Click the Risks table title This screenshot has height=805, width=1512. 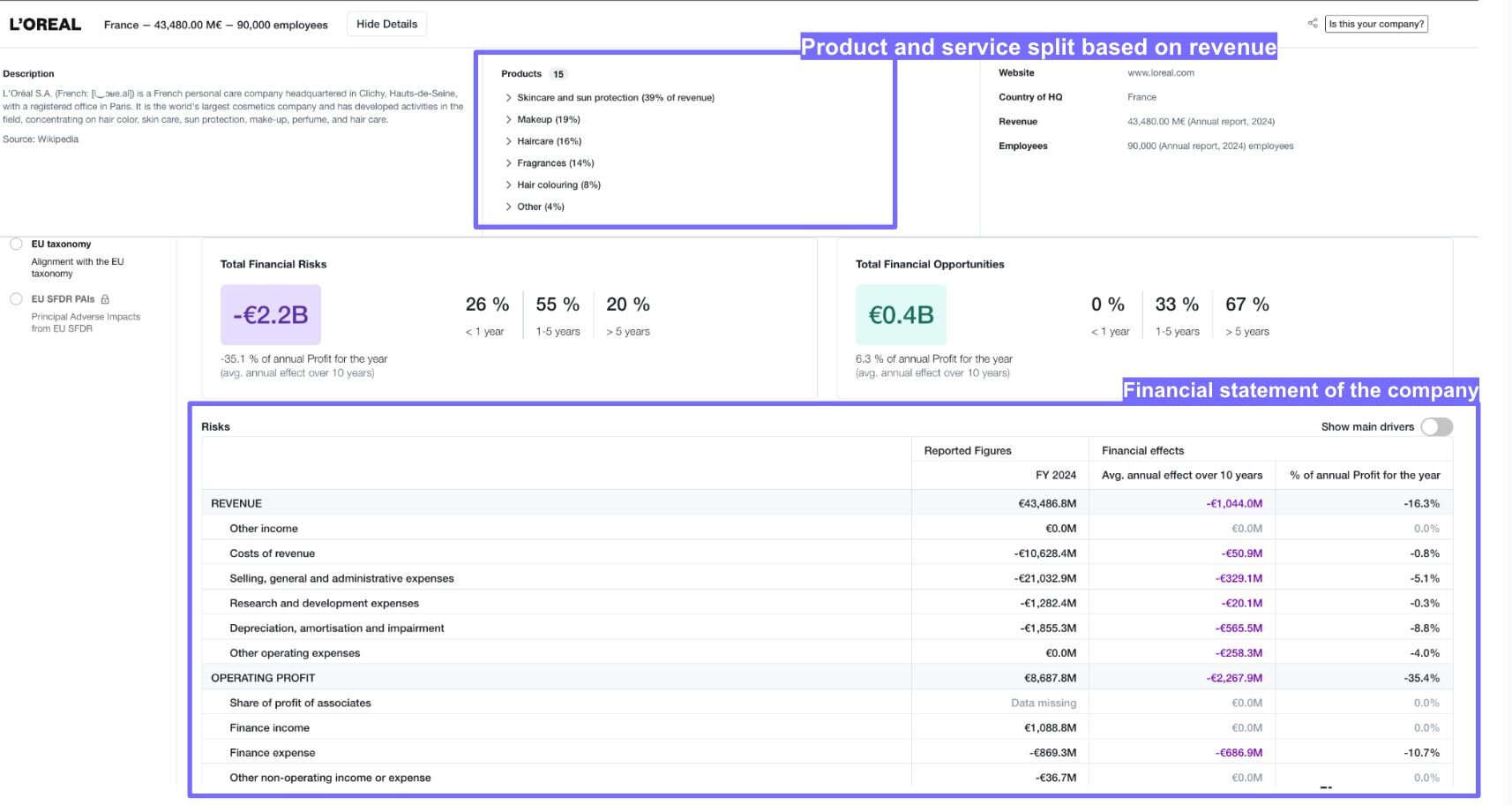click(x=215, y=427)
